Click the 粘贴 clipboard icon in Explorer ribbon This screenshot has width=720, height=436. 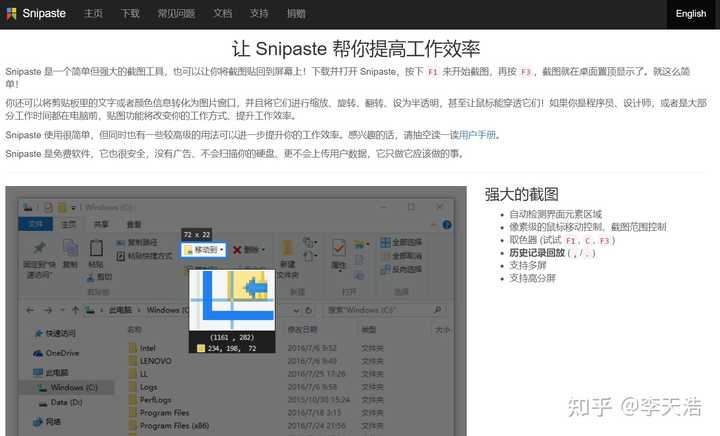[96, 248]
